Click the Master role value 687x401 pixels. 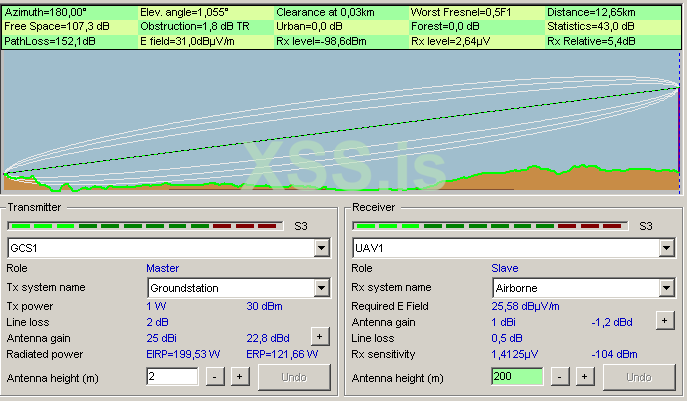[x=163, y=268]
